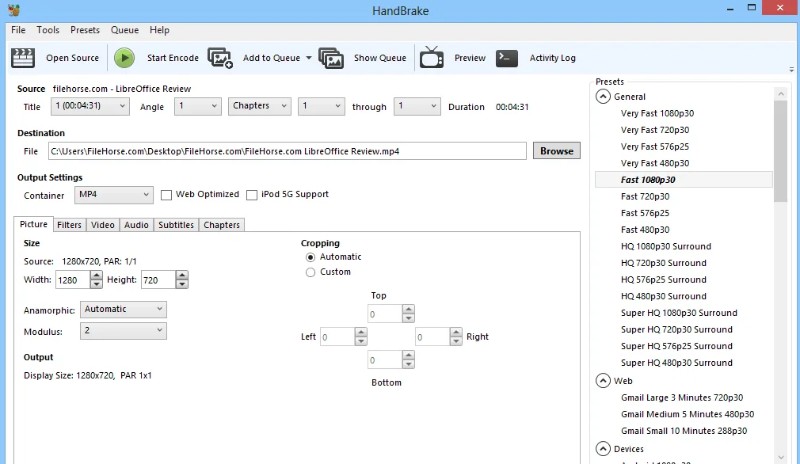Collapse the Web presets group chevron
This screenshot has height=464, width=800.
click(603, 380)
